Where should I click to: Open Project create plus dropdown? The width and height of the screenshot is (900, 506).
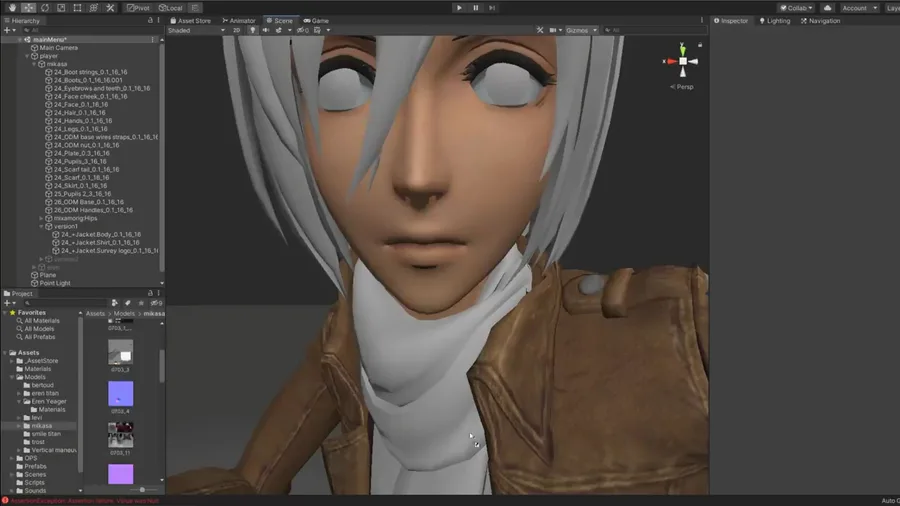(9, 303)
